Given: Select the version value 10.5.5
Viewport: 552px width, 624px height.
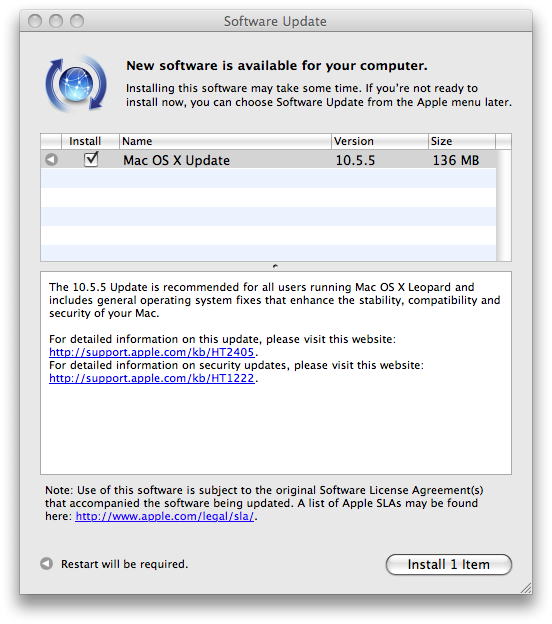Looking at the screenshot, I should [355, 160].
